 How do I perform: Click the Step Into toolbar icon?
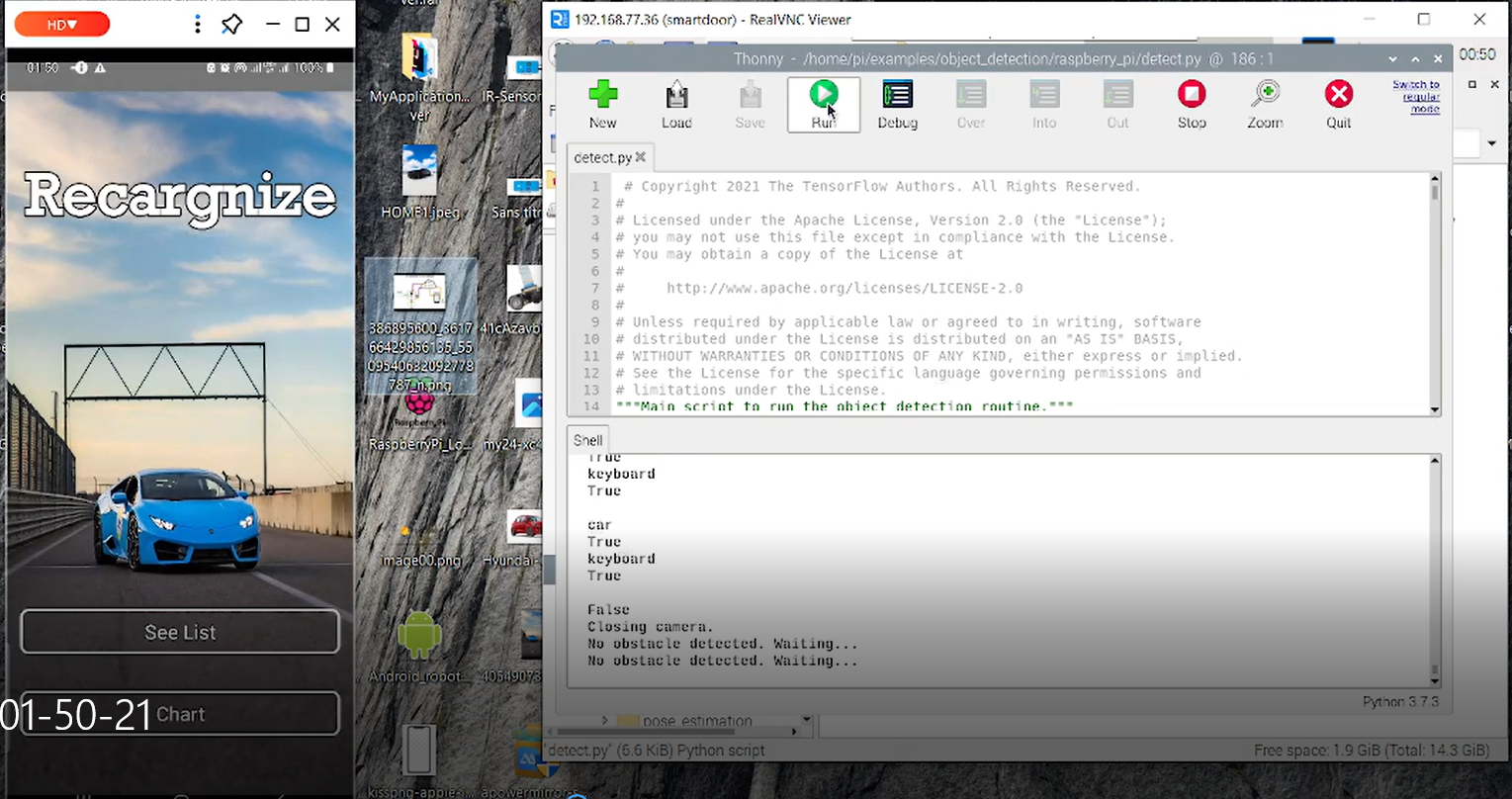click(1044, 105)
